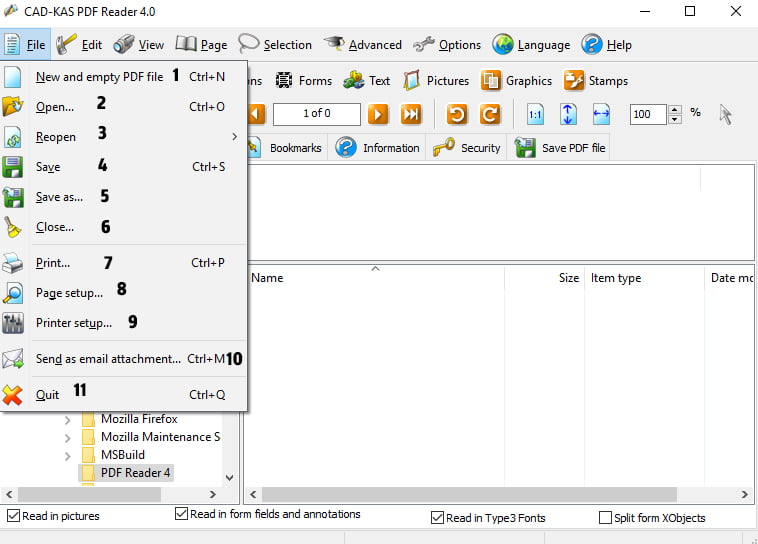The image size is (758, 544).
Task: Open the Selection menu
Action: (x=275, y=44)
